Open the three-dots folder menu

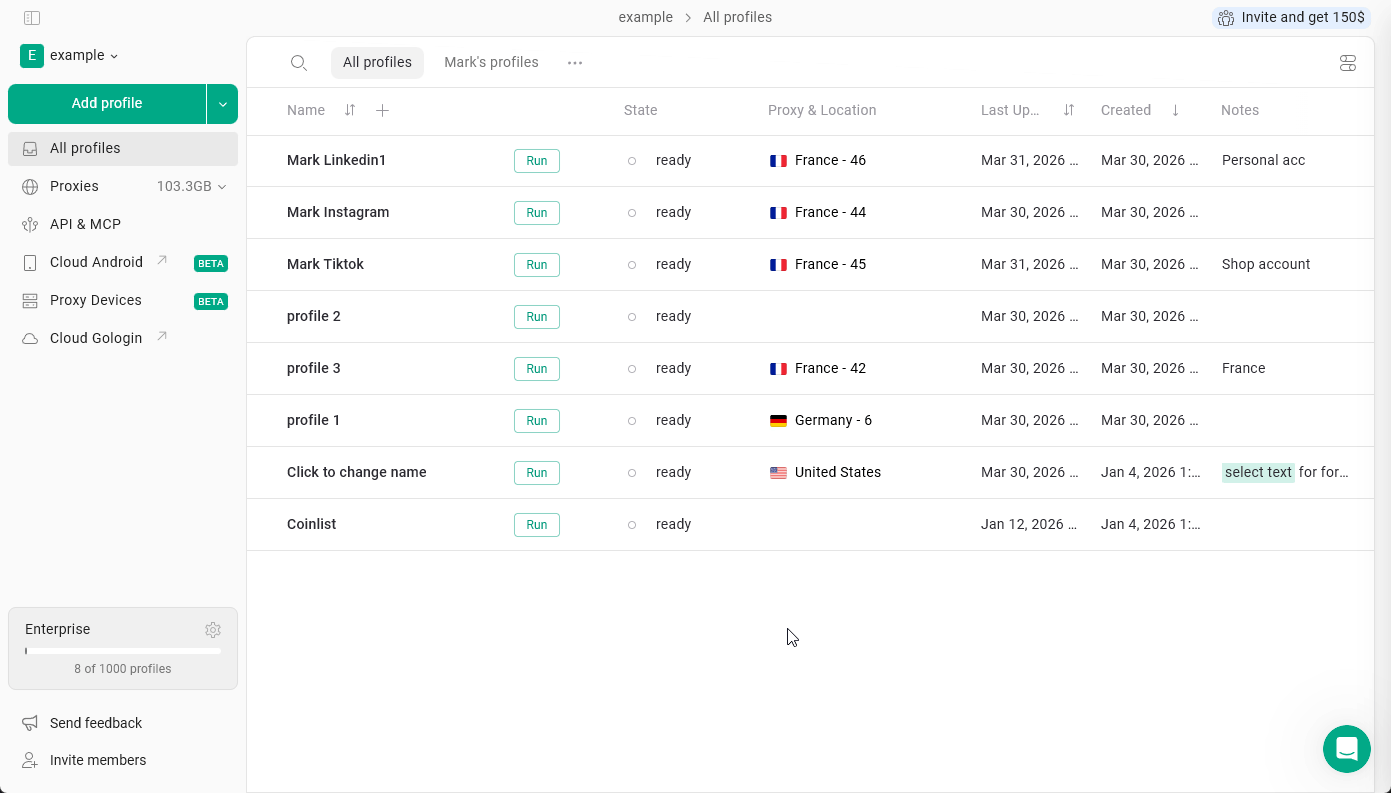coord(575,63)
